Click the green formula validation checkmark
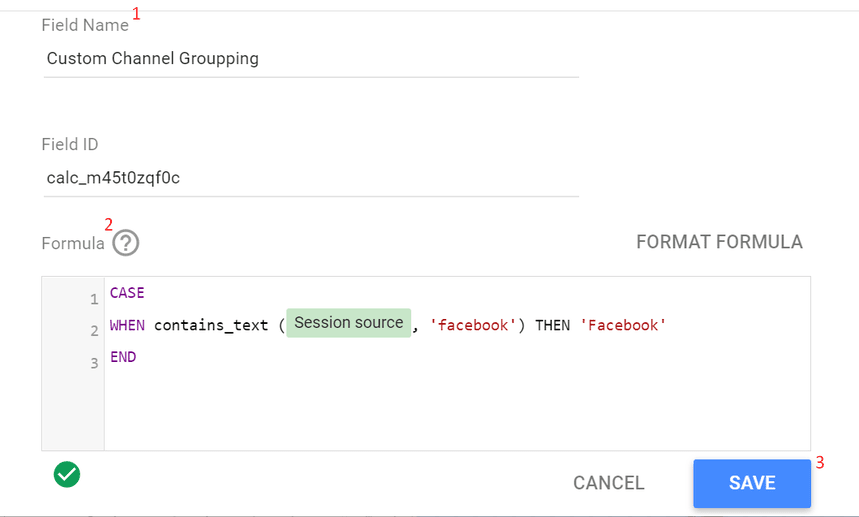 coord(67,475)
